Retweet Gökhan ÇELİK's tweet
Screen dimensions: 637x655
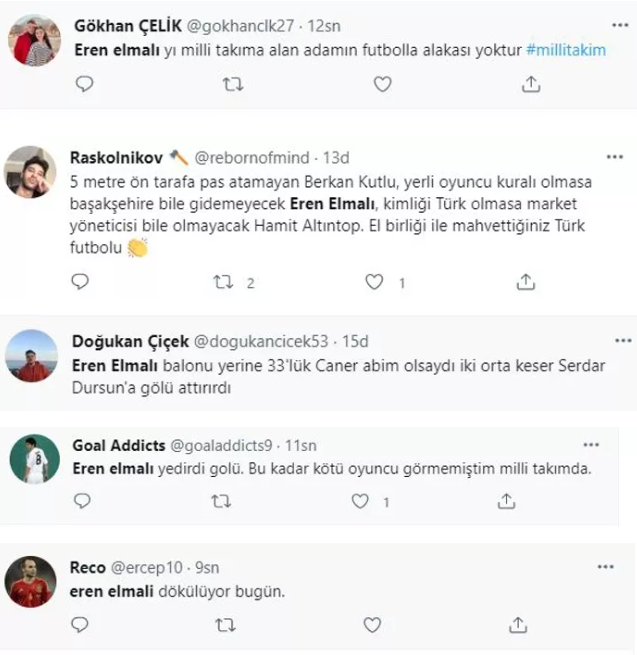(x=232, y=86)
